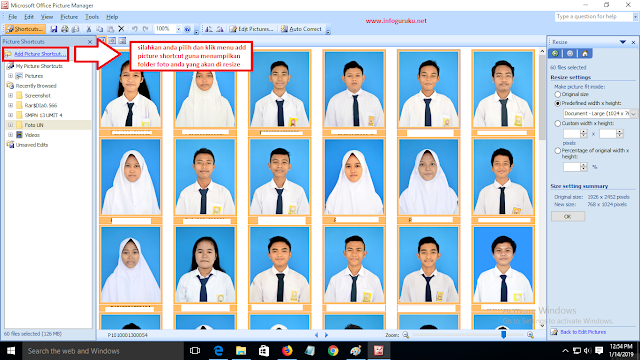Viewport: 640px width, 360px height.
Task: Switch to Filmstrip view icon
Action: click(x=112, y=40)
